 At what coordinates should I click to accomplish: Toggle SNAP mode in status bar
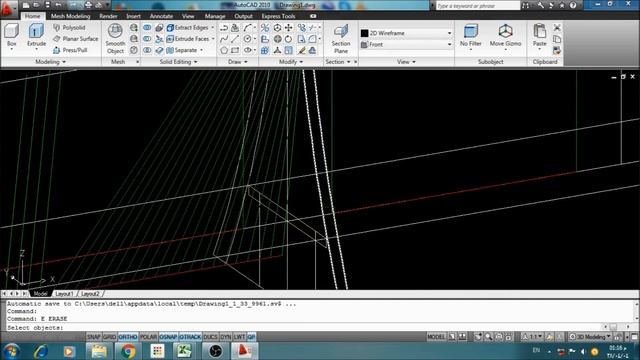(93, 337)
